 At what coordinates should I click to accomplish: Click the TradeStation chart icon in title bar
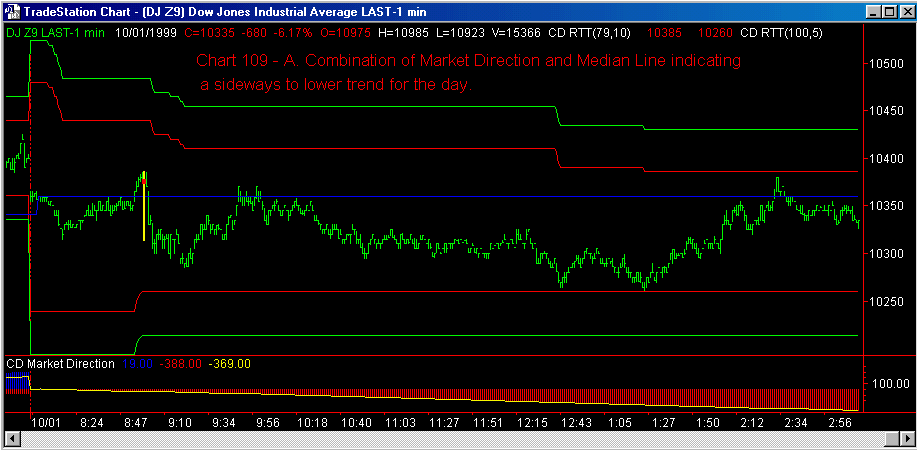point(10,11)
